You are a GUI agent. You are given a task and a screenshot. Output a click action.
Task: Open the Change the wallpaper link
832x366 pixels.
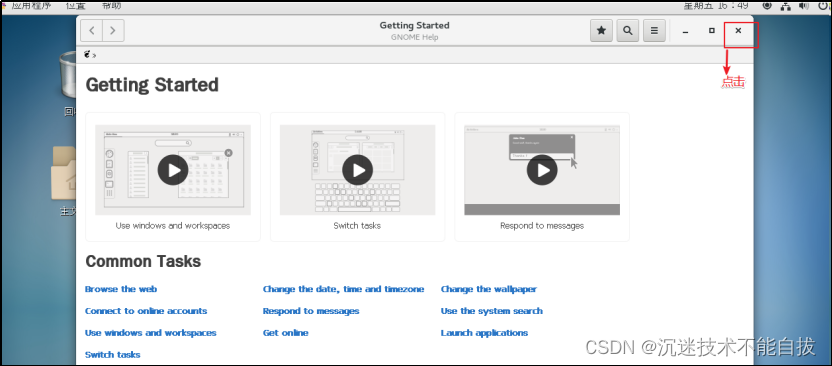click(489, 289)
